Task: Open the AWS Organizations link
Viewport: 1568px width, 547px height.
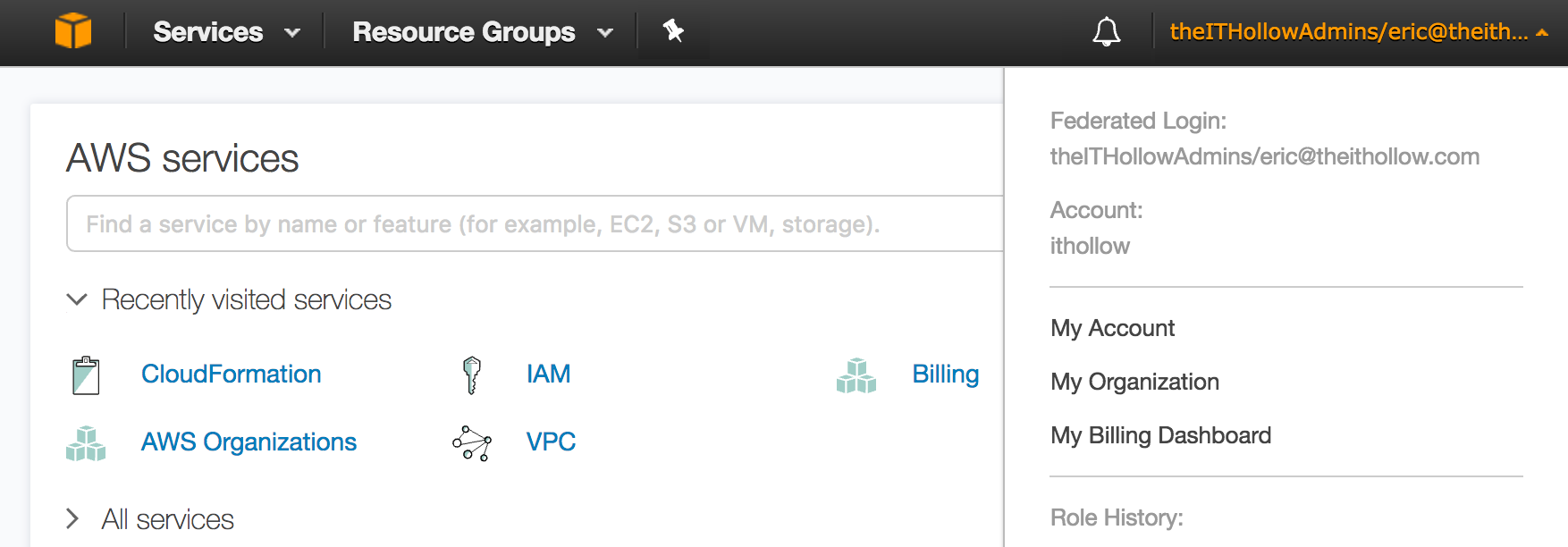Action: [249, 442]
